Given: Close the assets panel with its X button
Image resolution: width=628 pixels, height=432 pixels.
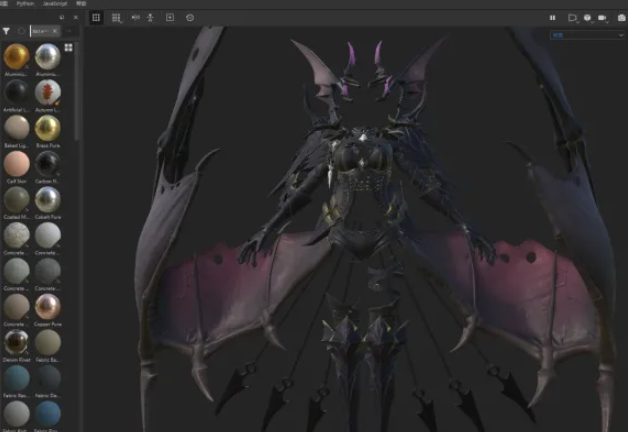Looking at the screenshot, I should pos(77,18).
